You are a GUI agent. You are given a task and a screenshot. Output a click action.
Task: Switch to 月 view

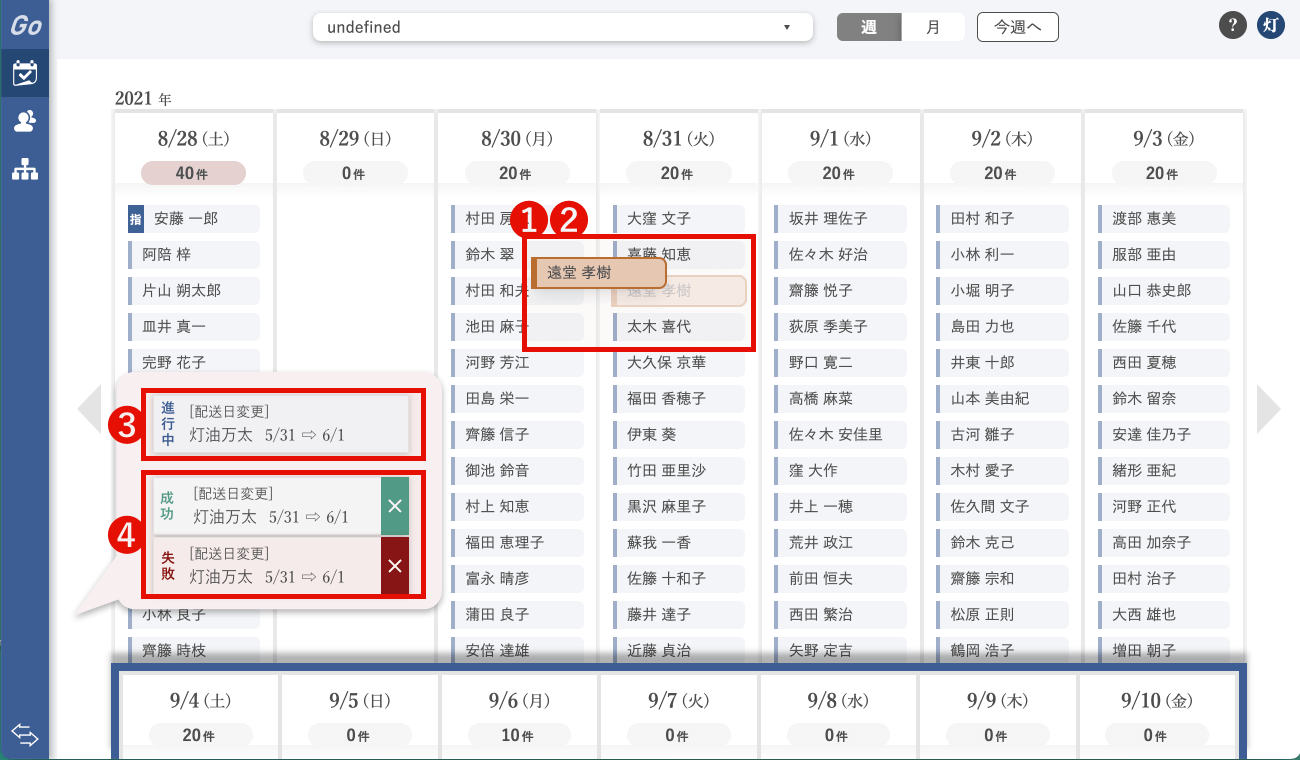(x=933, y=27)
